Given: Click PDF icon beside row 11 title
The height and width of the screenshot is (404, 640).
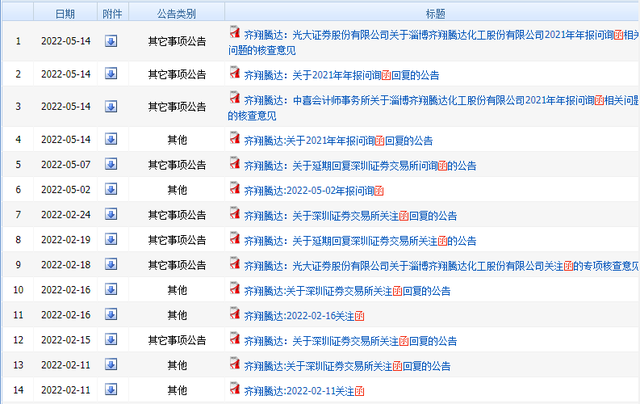Looking at the screenshot, I should [234, 313].
